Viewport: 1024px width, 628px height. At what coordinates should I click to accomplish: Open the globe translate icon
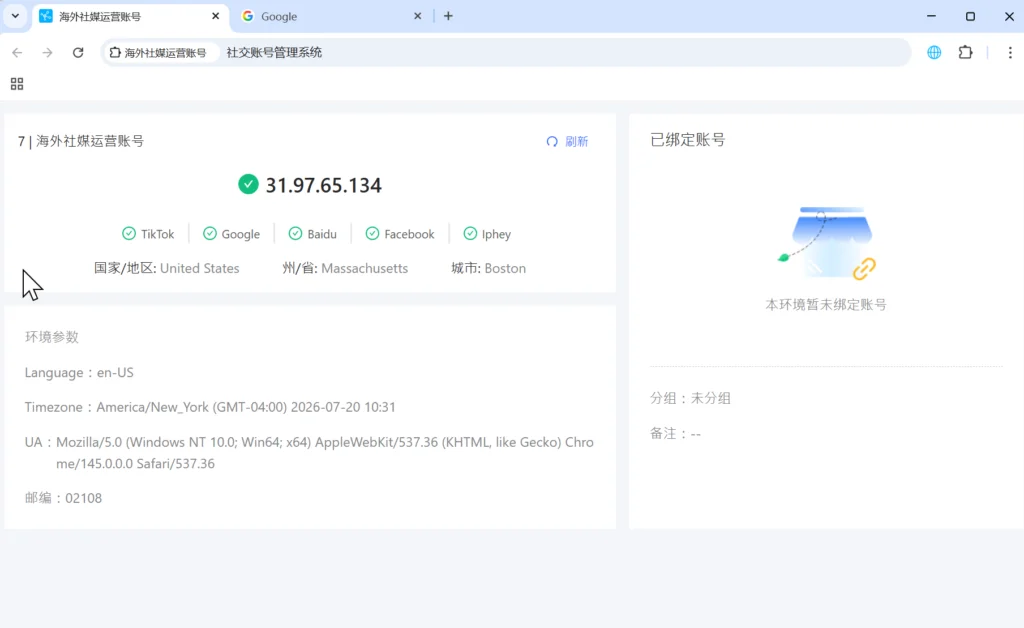point(934,52)
